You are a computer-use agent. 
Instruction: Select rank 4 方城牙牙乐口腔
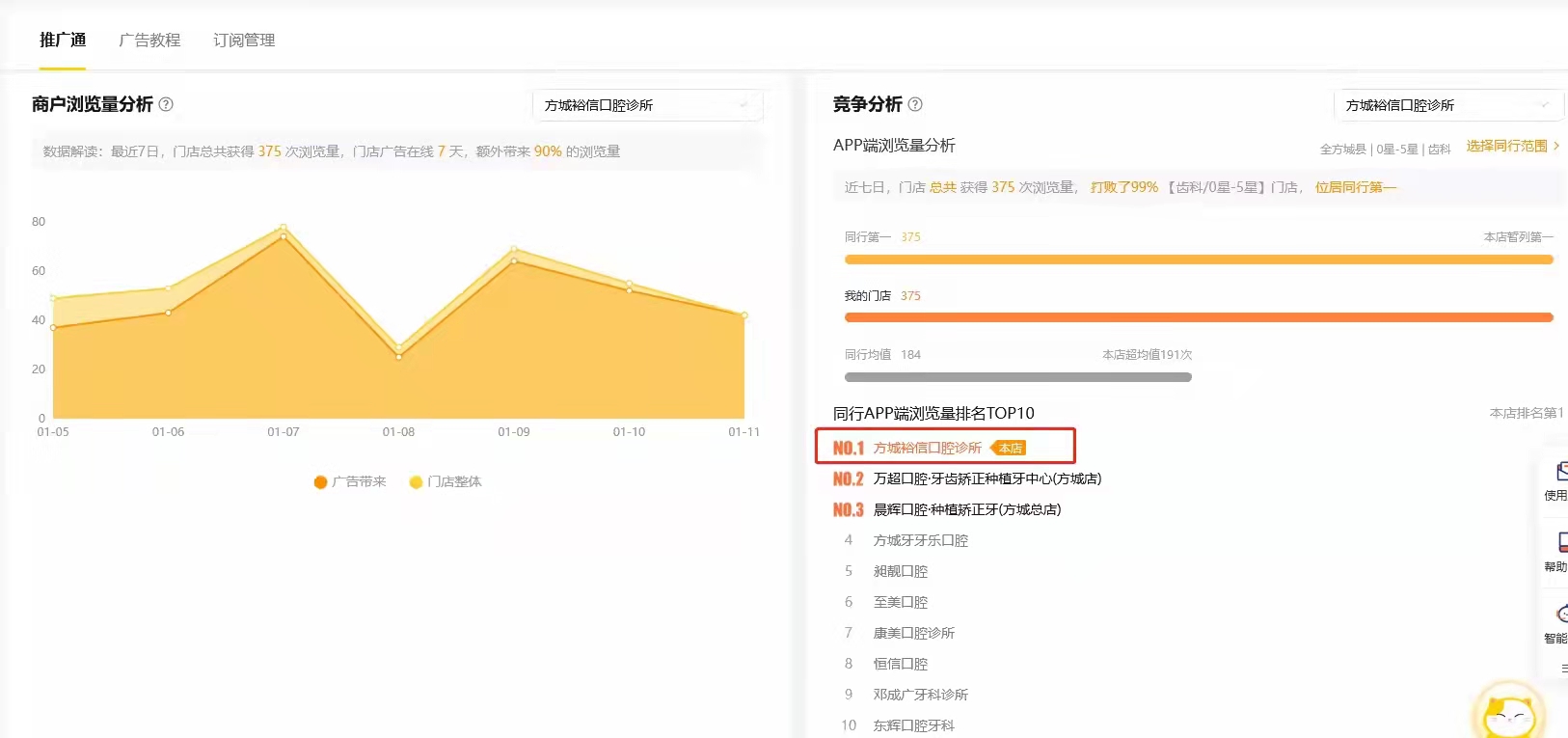(906, 540)
